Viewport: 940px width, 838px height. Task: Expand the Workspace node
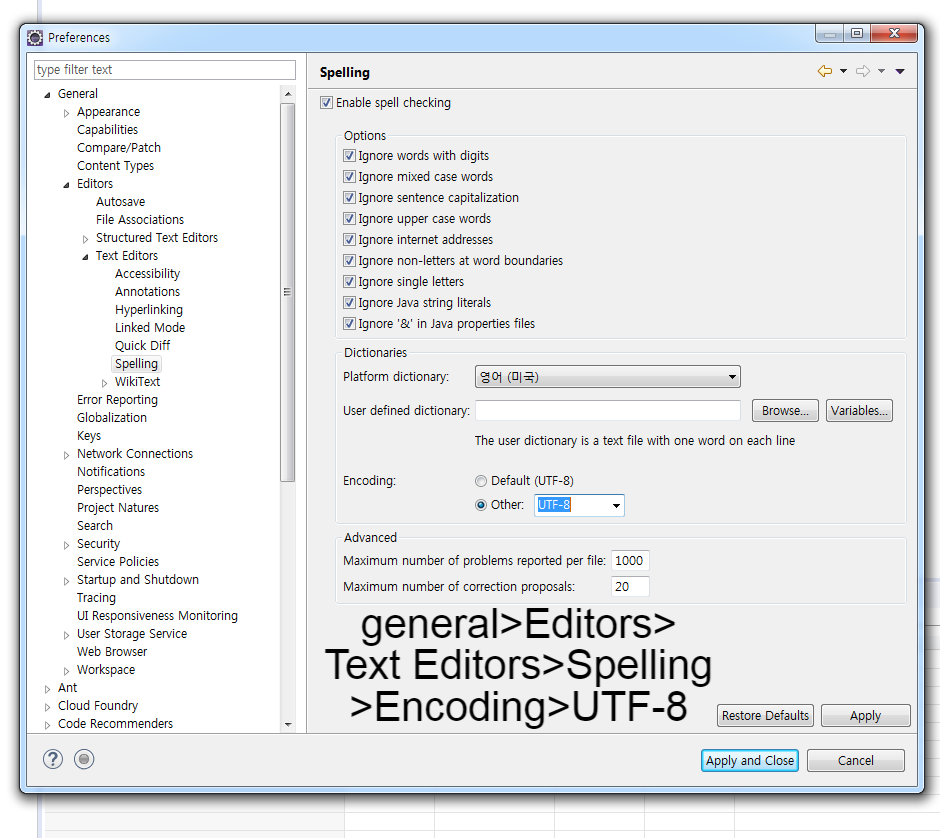pos(67,671)
